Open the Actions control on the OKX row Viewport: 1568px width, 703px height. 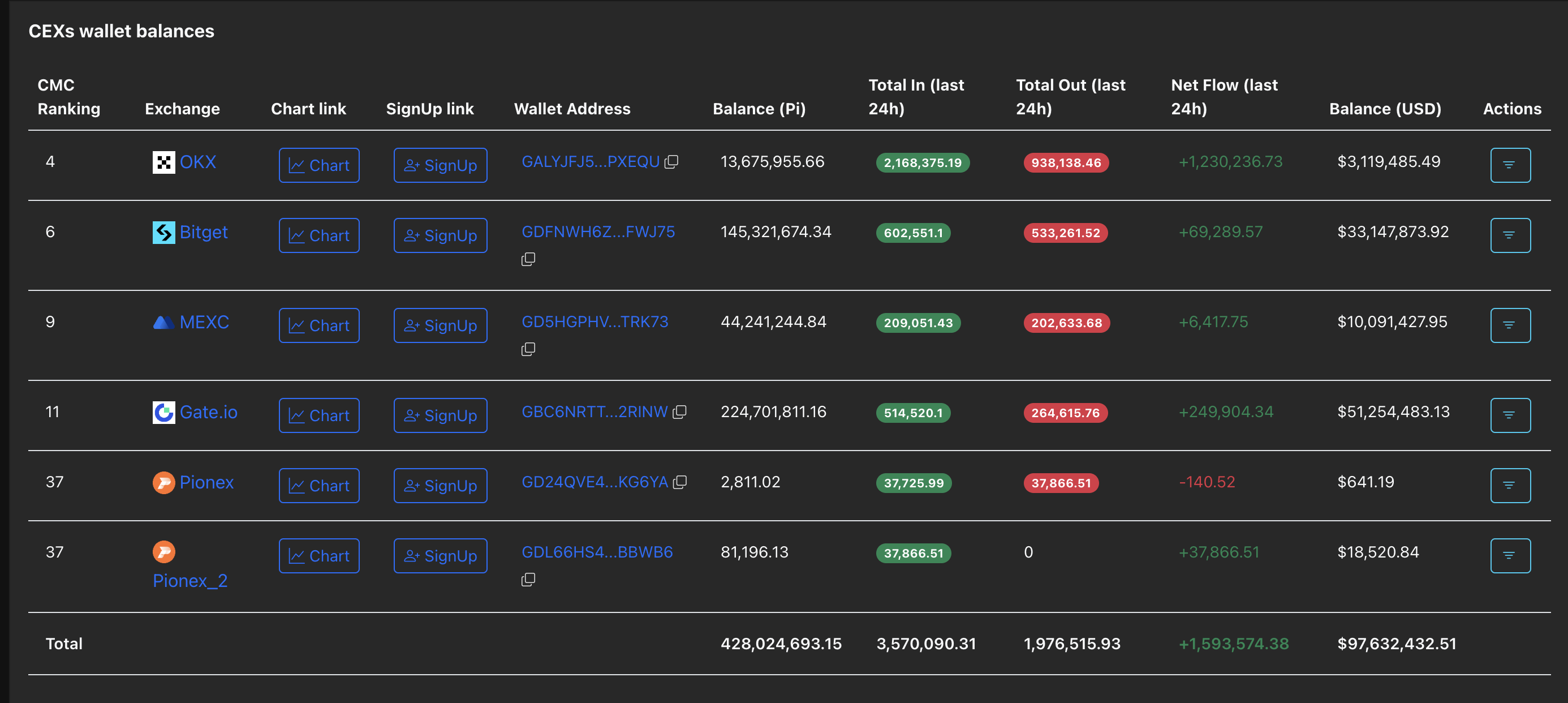click(x=1510, y=165)
